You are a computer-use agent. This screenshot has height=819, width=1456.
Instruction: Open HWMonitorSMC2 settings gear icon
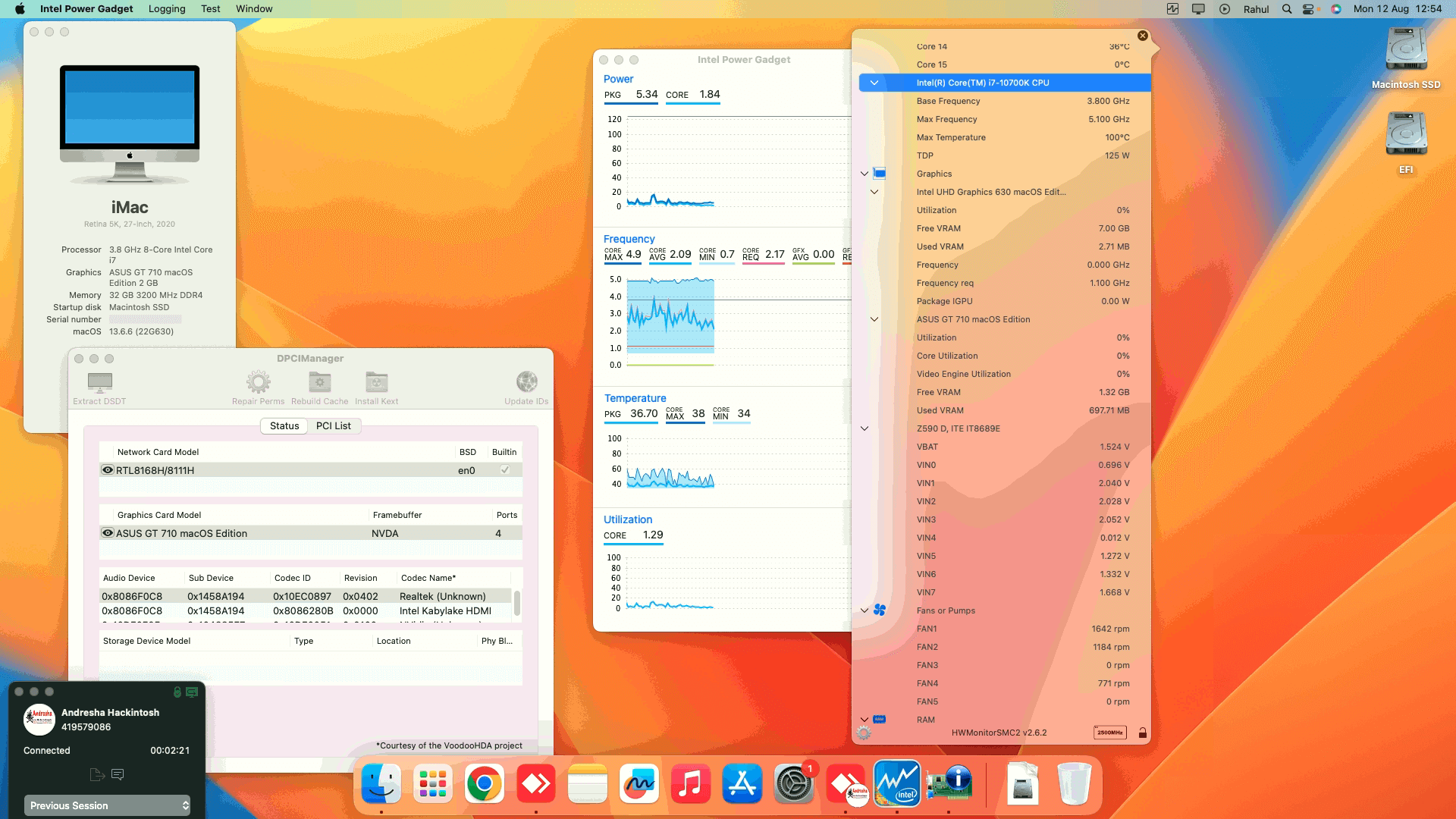coord(864,733)
